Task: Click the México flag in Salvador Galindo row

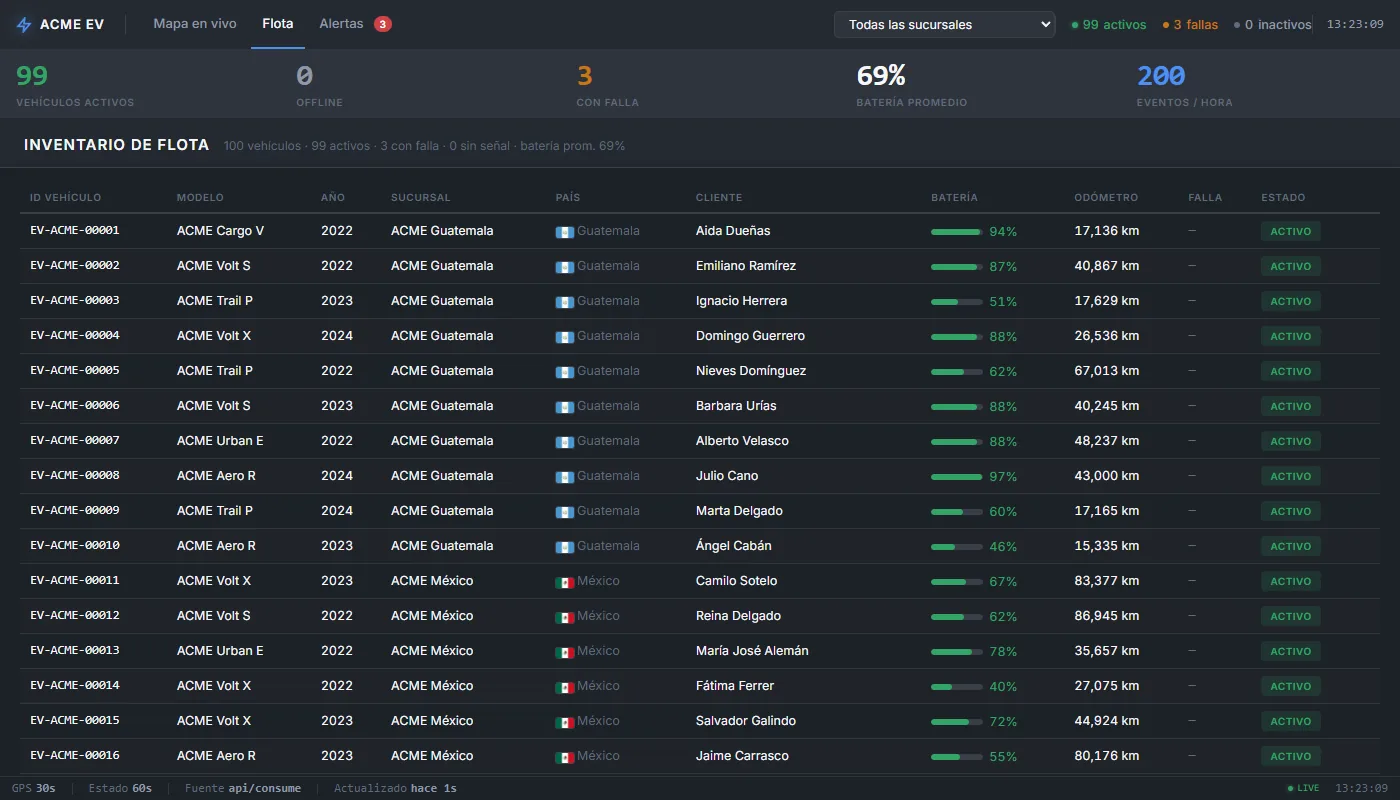Action: (x=564, y=722)
